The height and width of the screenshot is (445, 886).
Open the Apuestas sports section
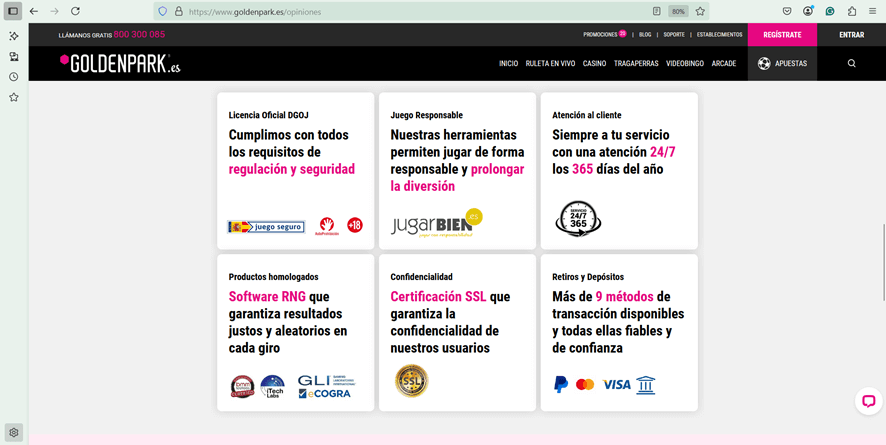[783, 63]
